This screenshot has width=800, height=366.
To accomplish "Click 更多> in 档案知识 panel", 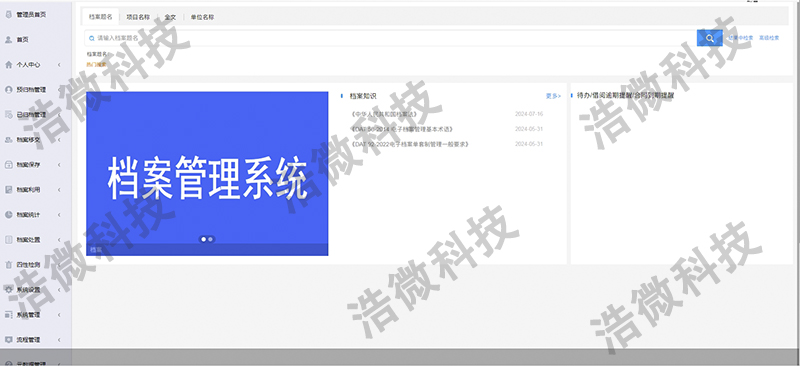I will [553, 96].
